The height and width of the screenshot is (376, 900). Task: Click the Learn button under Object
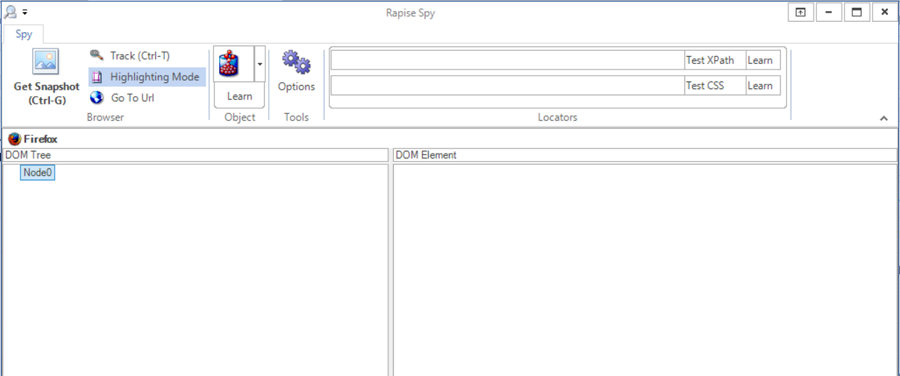tap(239, 96)
